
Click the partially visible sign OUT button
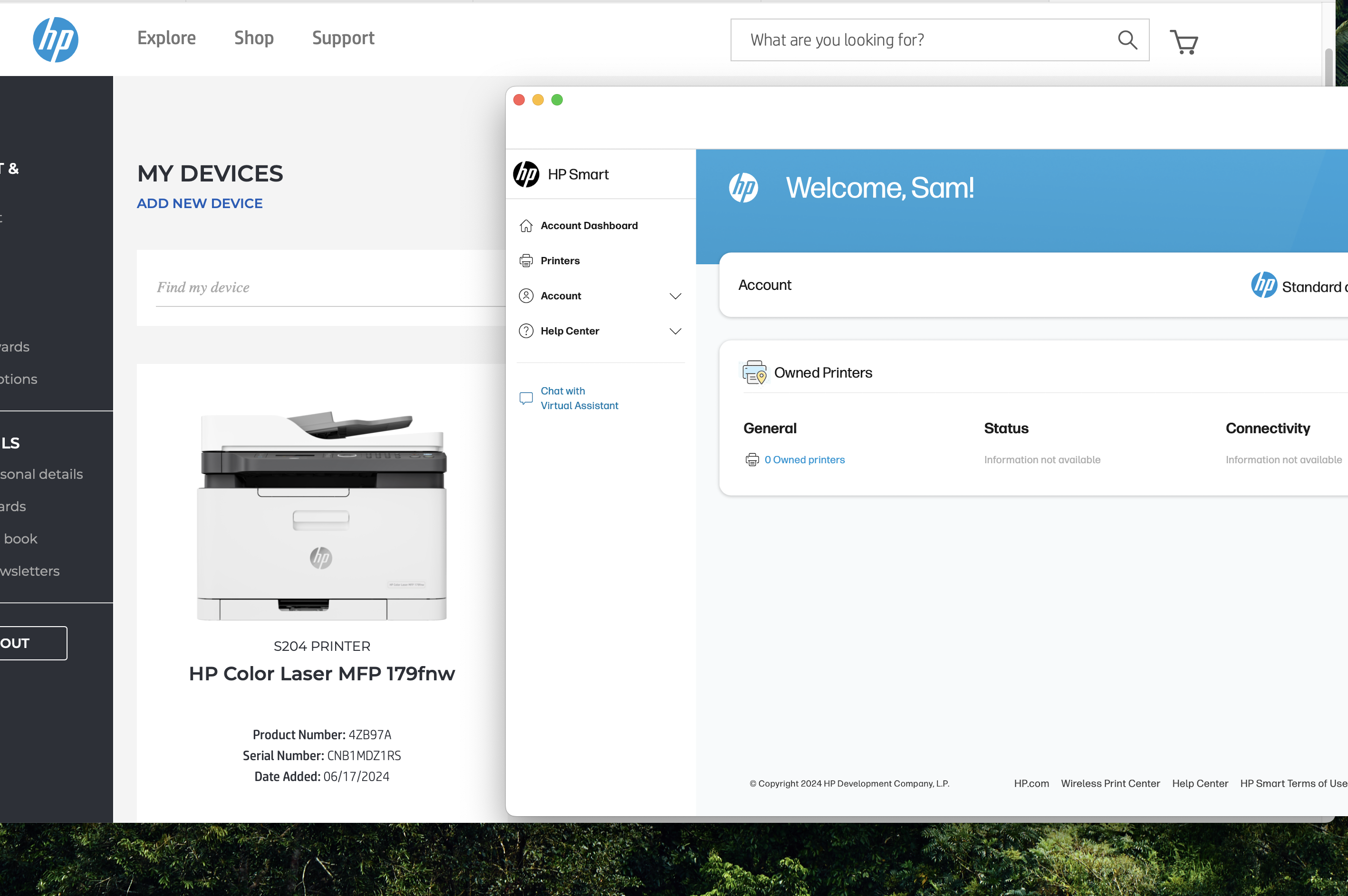[x=33, y=643]
